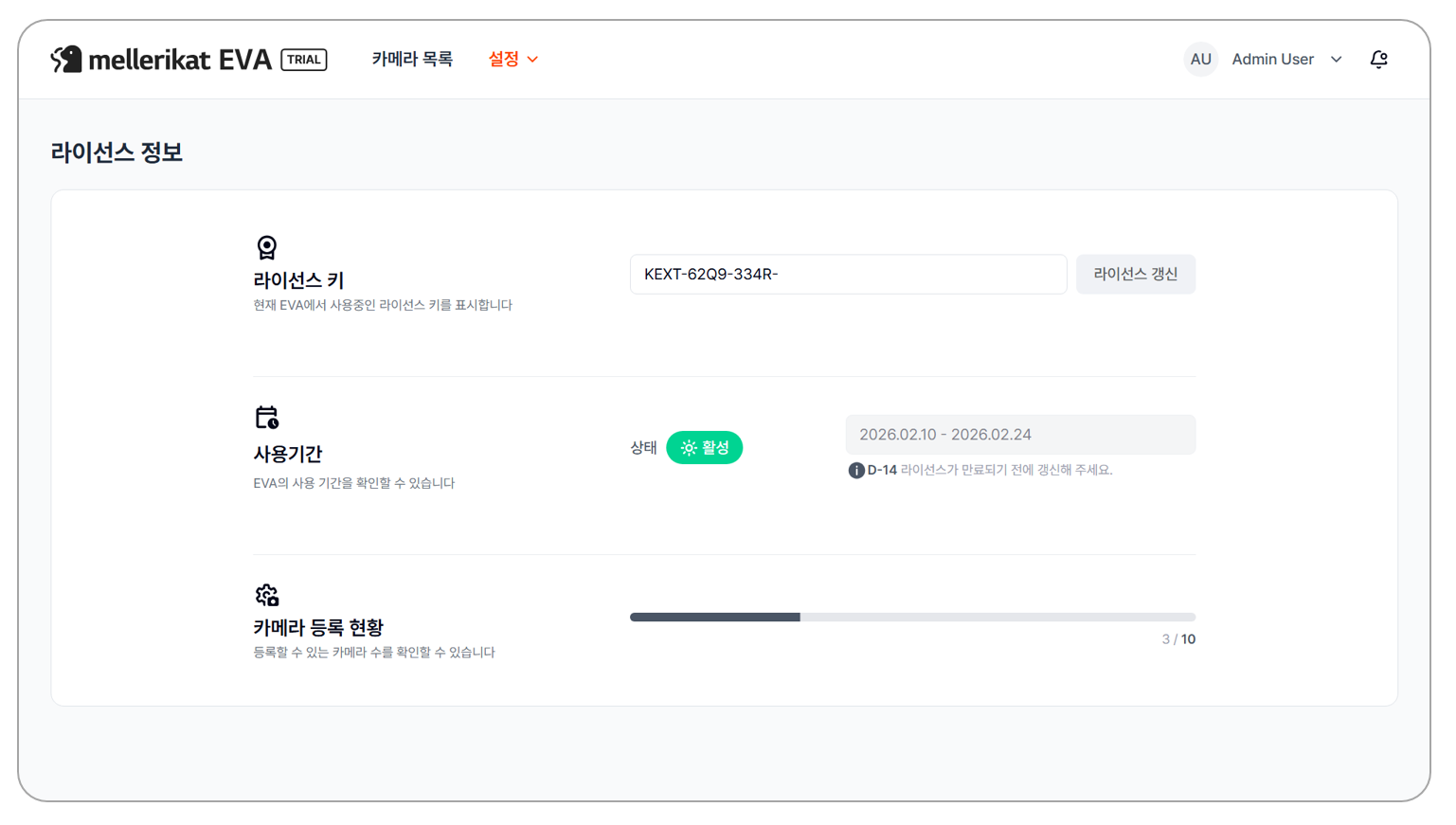Open the Admin User dropdown arrow
The width and height of the screenshot is (1456, 825).
pos(1336,60)
